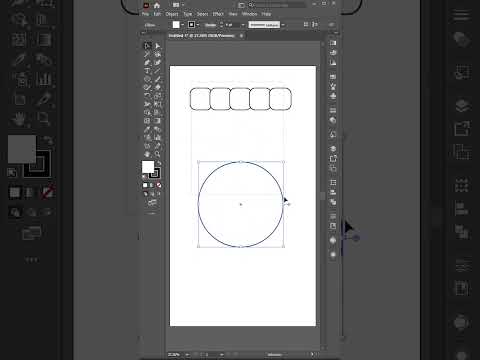Activate the large white Fill box in toolbar
Image resolution: width=480 pixels, height=360 pixels.
148,167
